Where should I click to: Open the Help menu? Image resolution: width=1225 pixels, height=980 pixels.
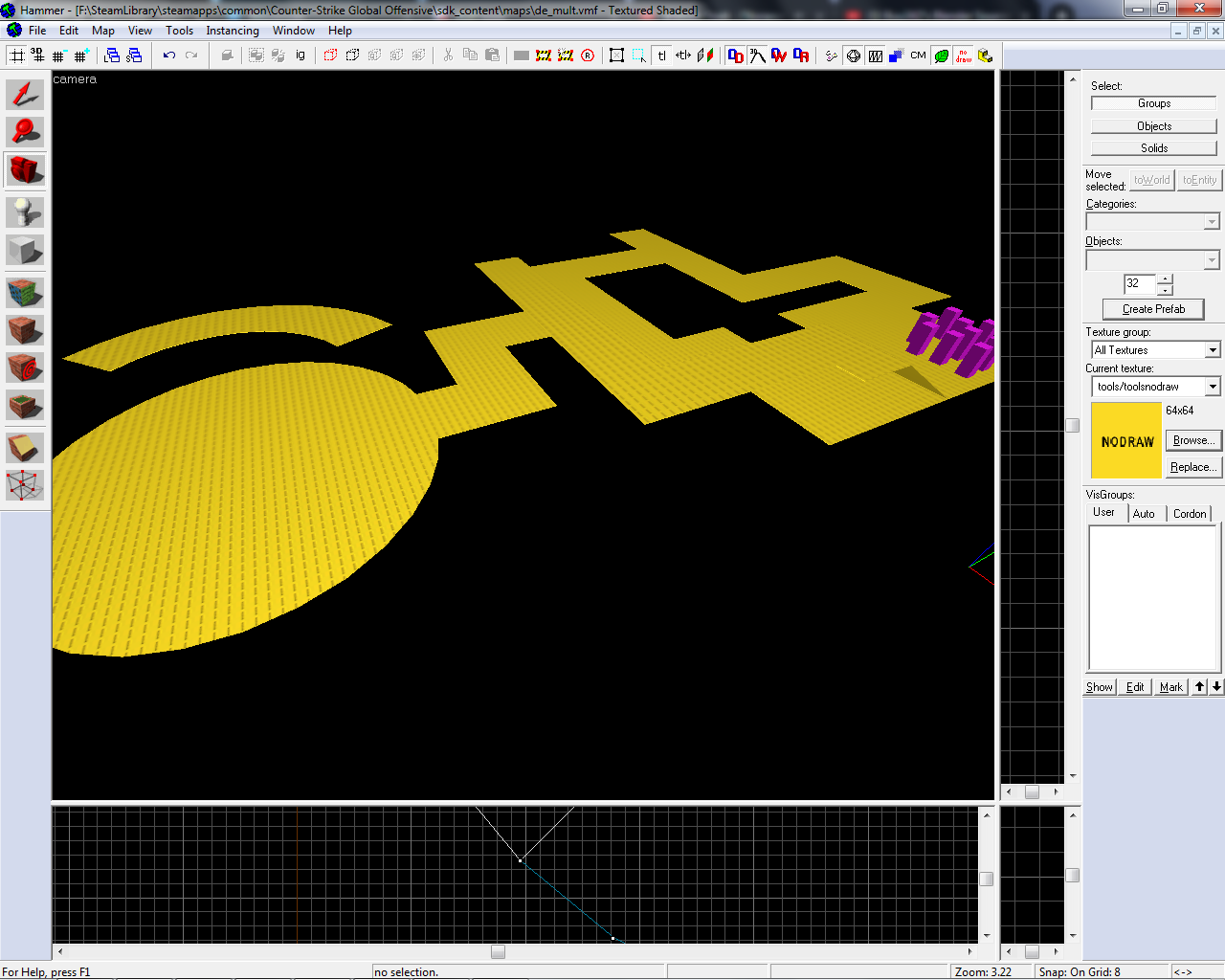pyautogui.click(x=340, y=31)
